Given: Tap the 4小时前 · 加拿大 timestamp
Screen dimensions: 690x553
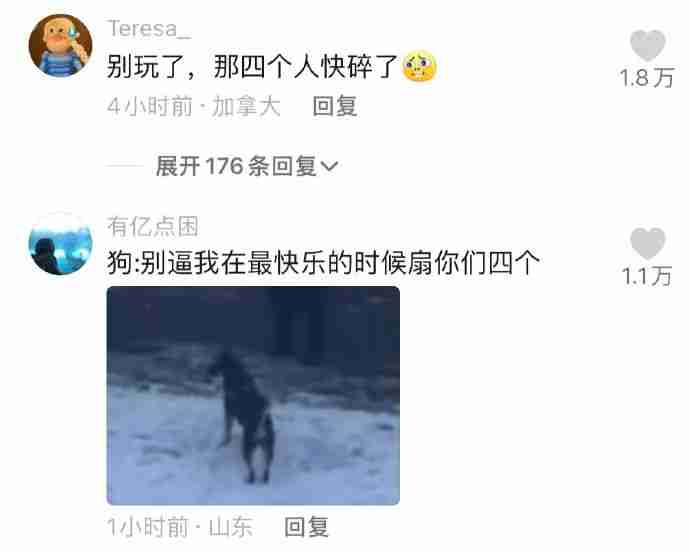Looking at the screenshot, I should 194,106.
